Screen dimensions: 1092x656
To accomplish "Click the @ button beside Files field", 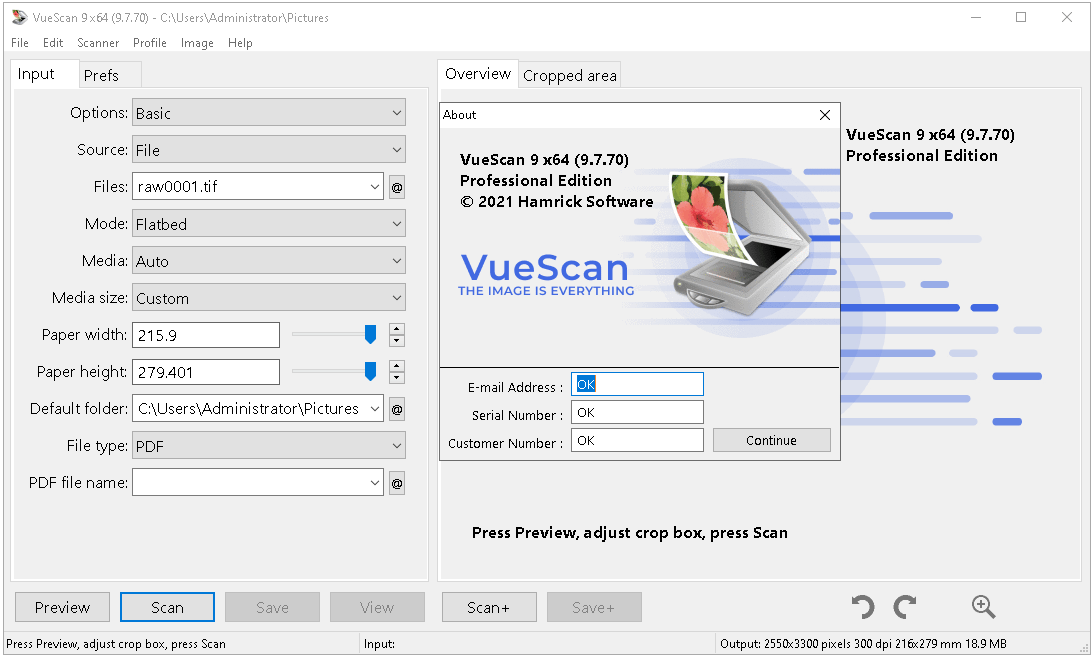I will (397, 187).
